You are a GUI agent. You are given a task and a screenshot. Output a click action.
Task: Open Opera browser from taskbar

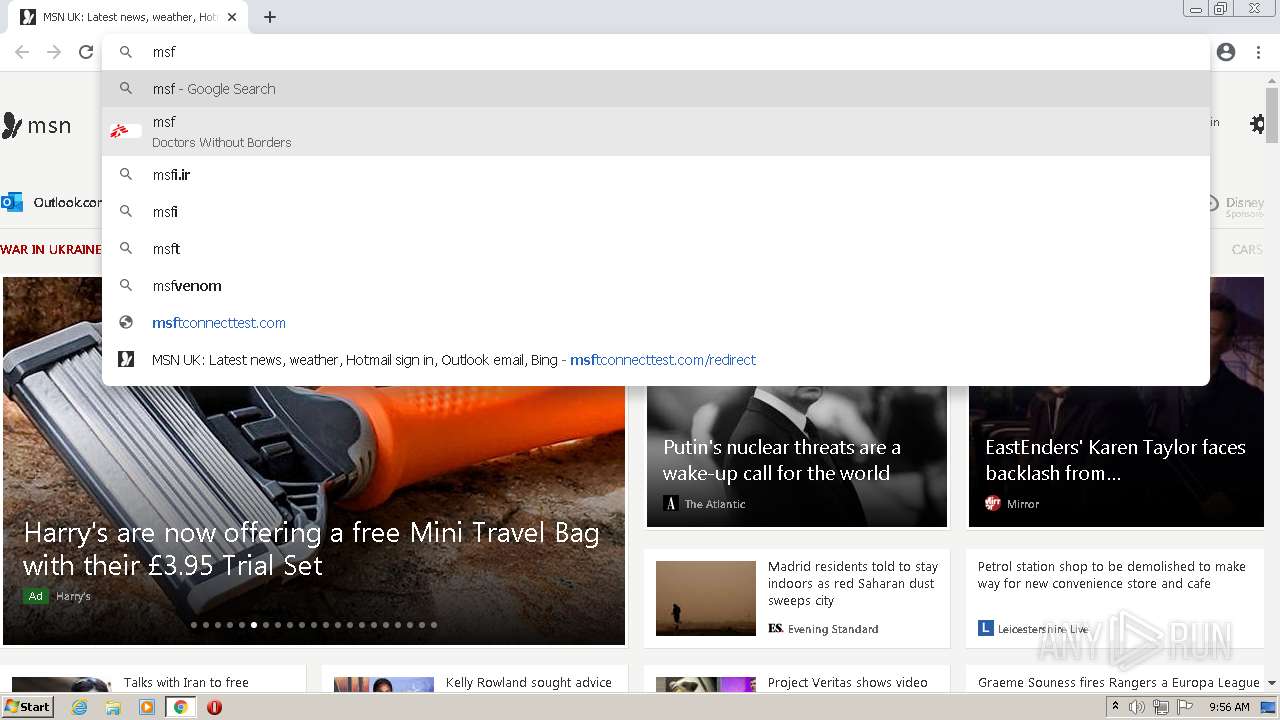click(x=214, y=707)
